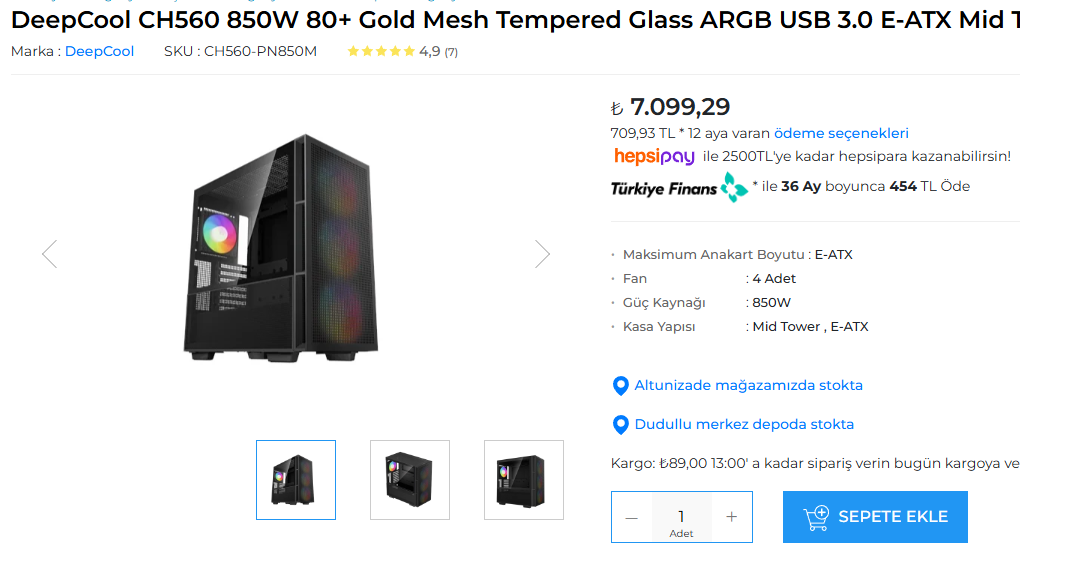The image size is (1092, 575).
Task: Click the quantity input field
Action: (x=681, y=516)
